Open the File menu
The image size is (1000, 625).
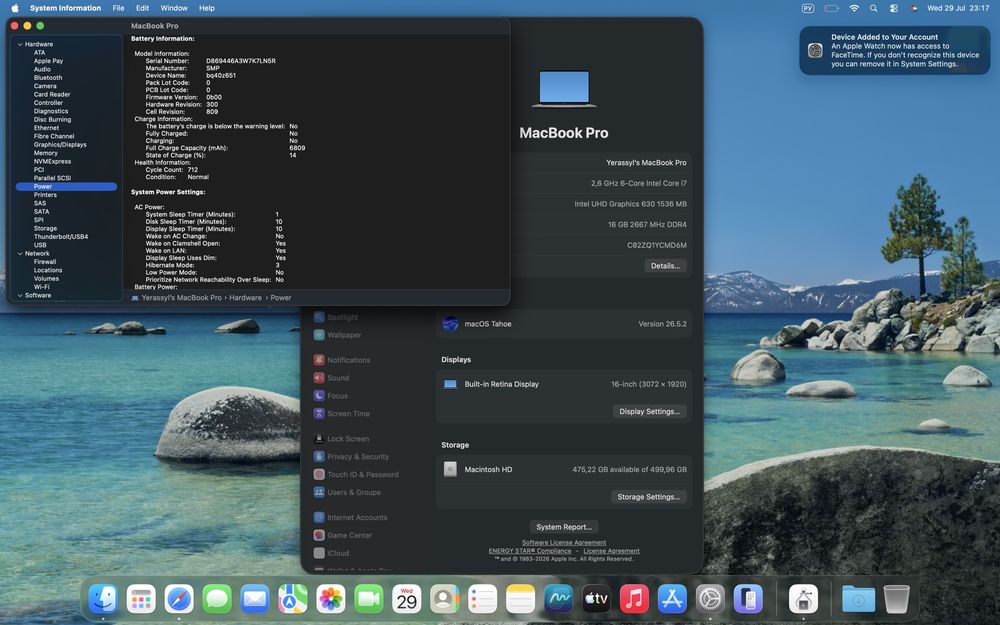click(x=118, y=8)
